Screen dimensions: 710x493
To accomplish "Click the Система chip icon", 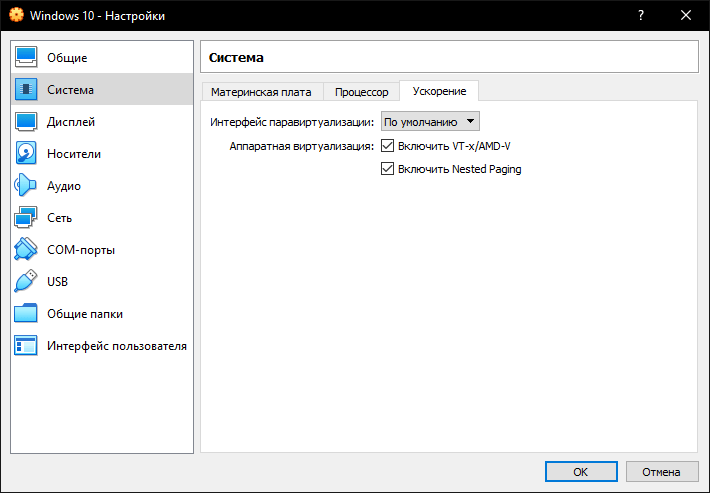I will pyautogui.click(x=26, y=89).
